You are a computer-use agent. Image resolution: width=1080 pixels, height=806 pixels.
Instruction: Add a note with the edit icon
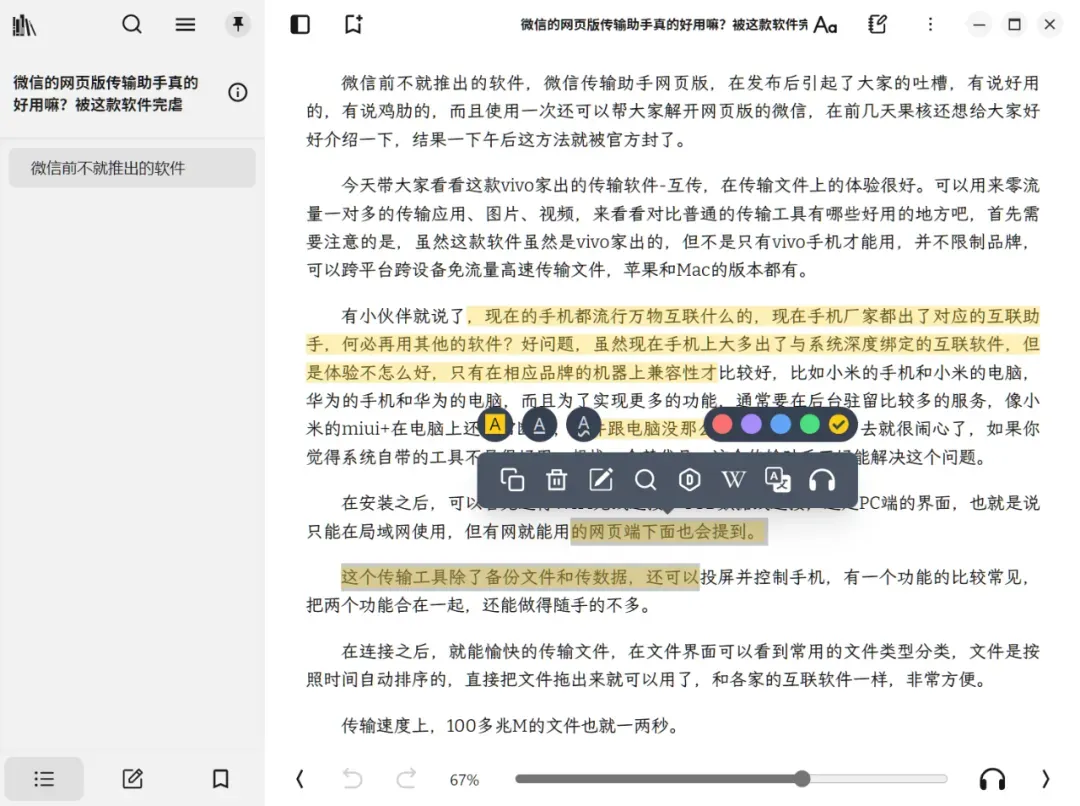(601, 479)
